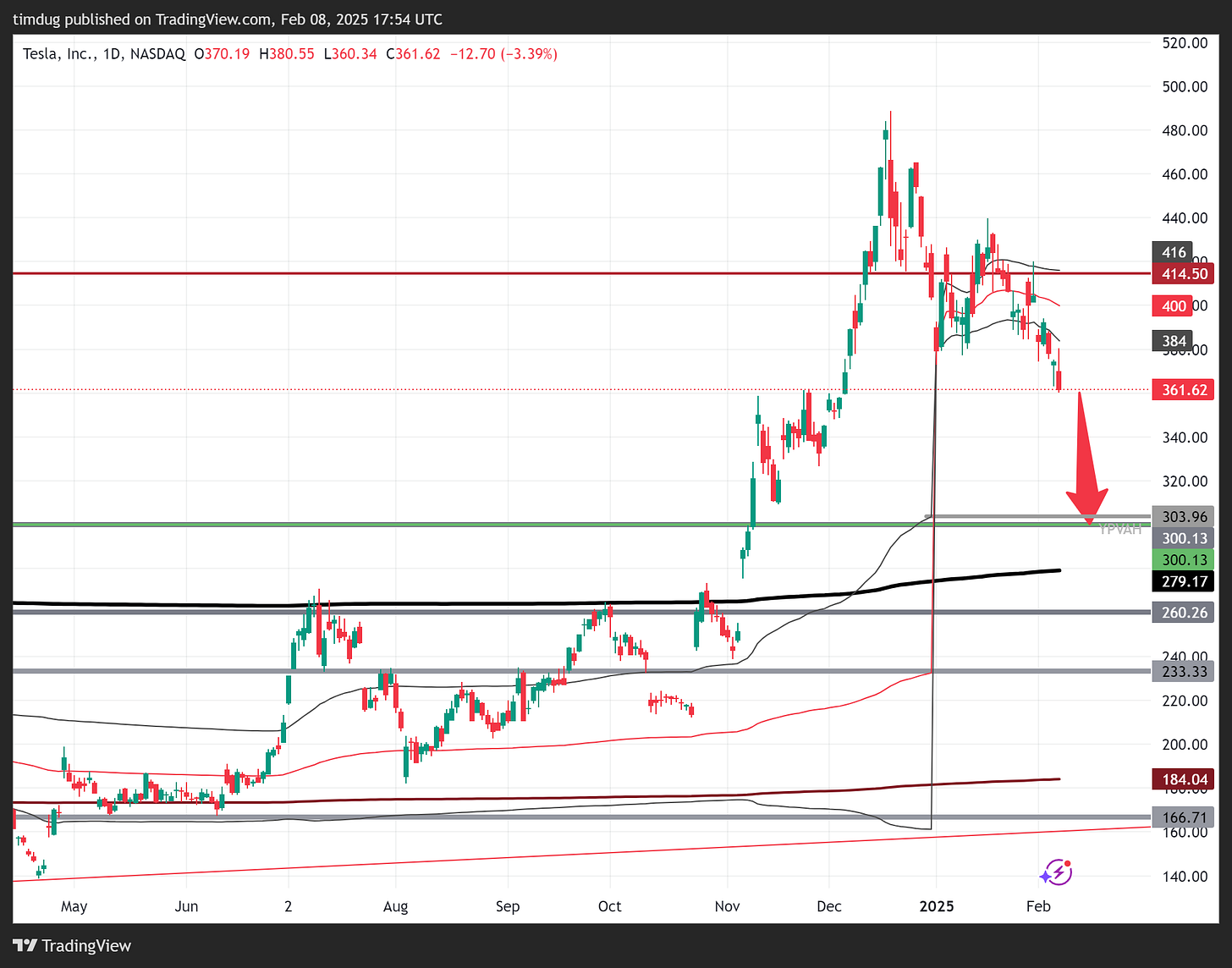
Task: Select the dark red 184.04 price label
Action: [x=1183, y=779]
